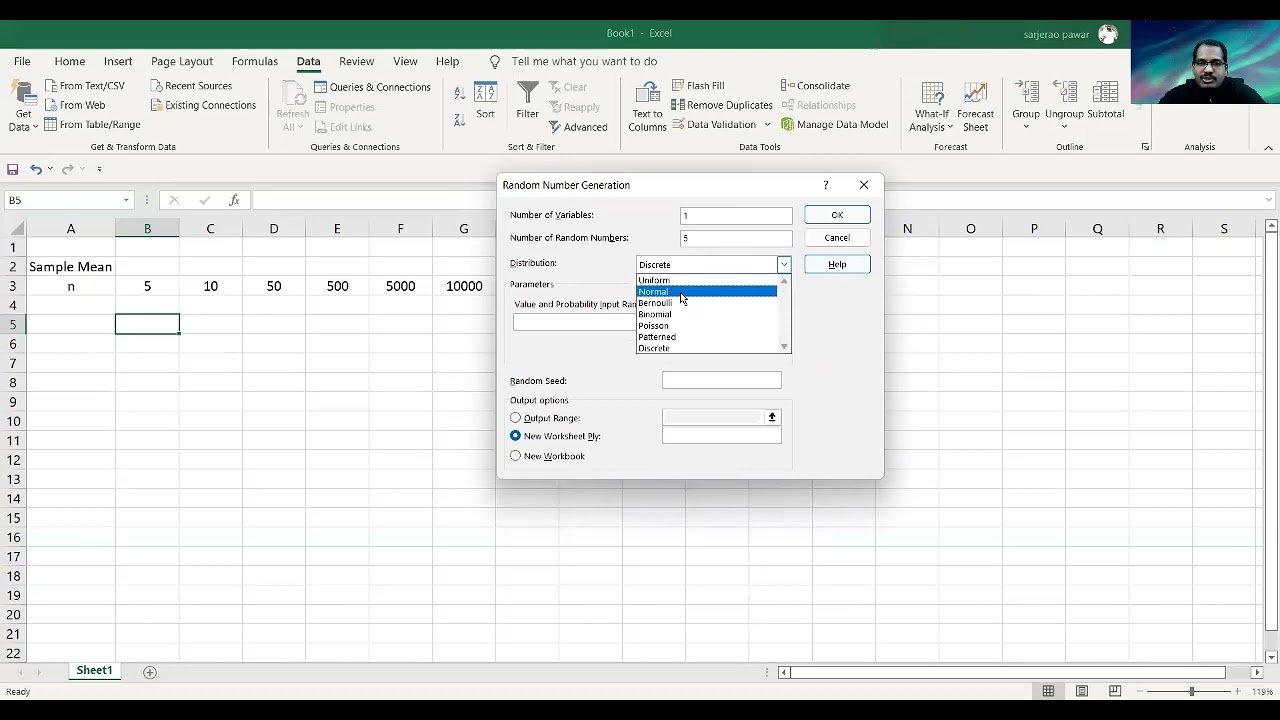
Task: Switch to Page Layout view icon
Action: [x=1082, y=691]
